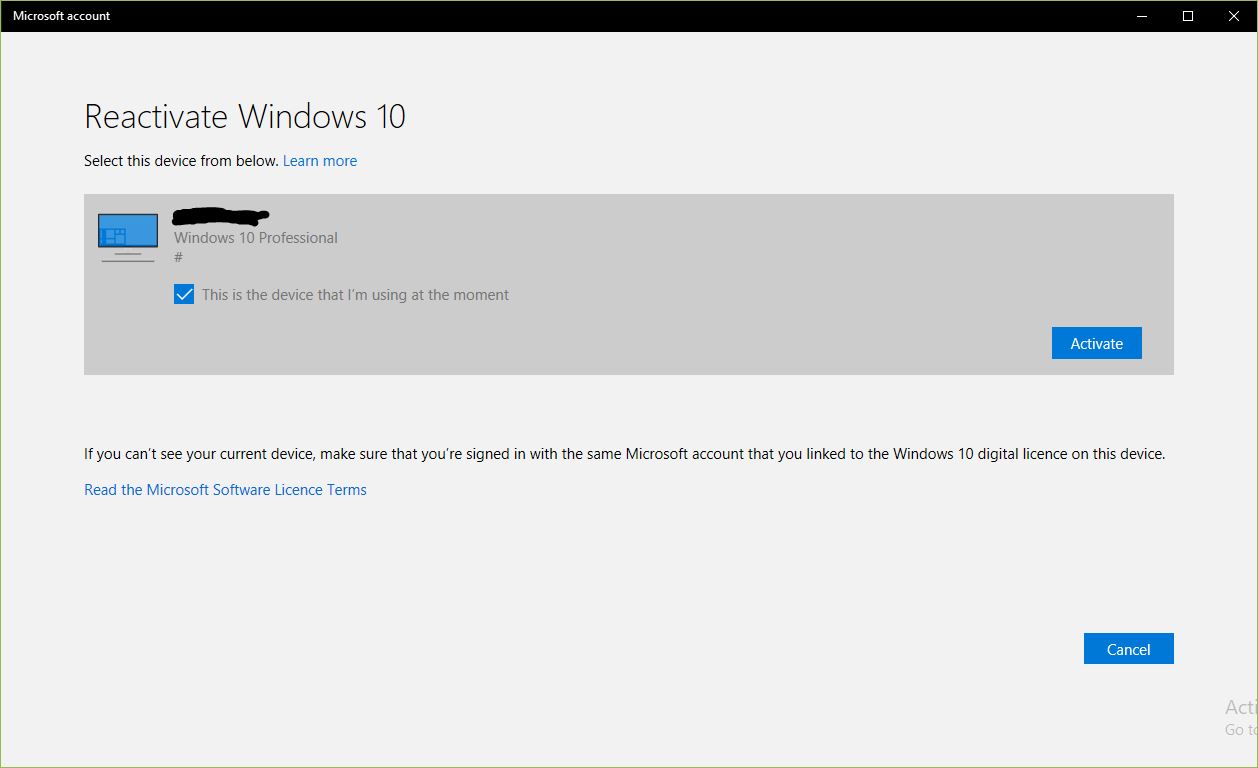
Task: Close the Microsoft account window
Action: [x=1234, y=16]
